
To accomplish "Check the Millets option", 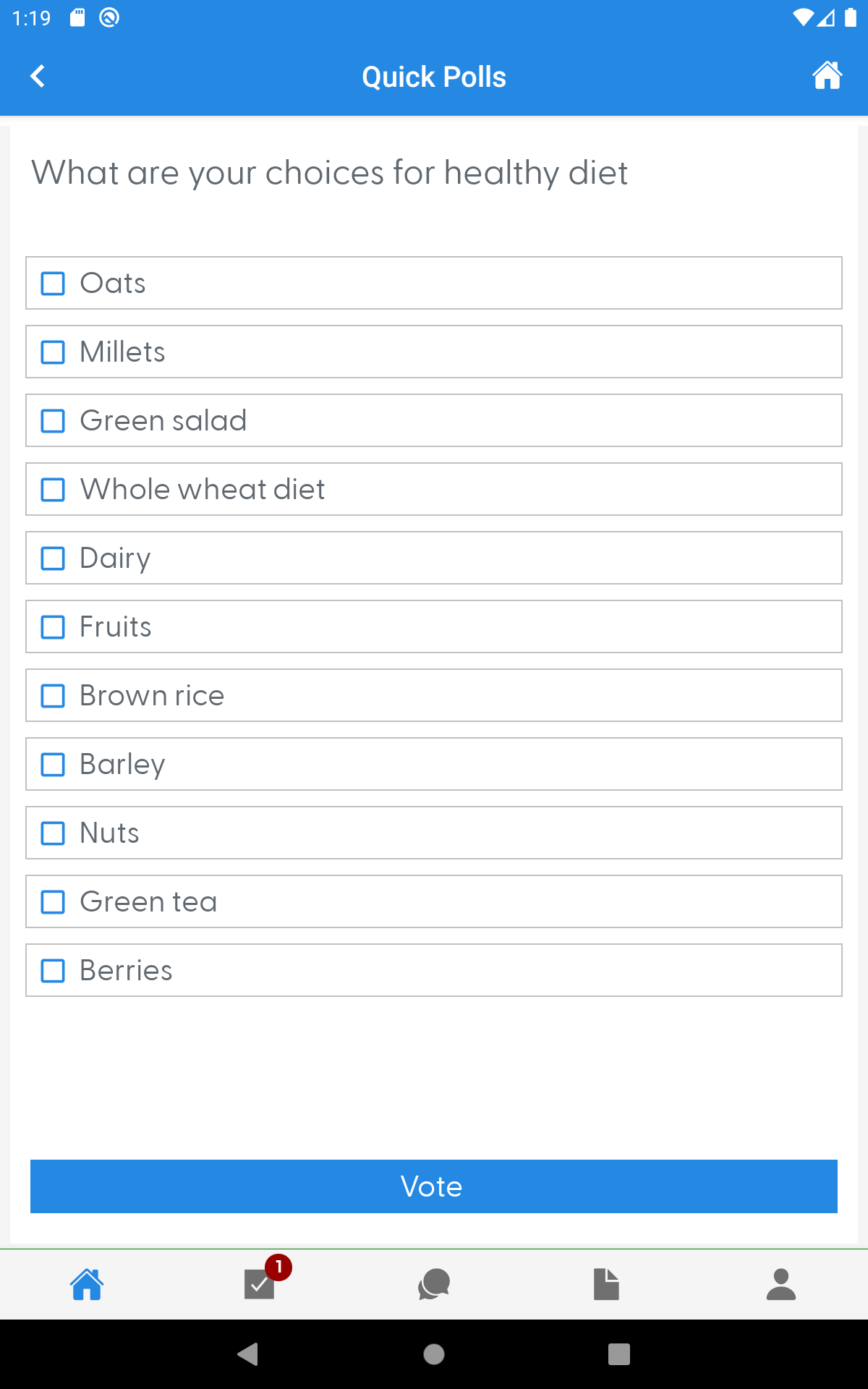I will pos(53,352).
